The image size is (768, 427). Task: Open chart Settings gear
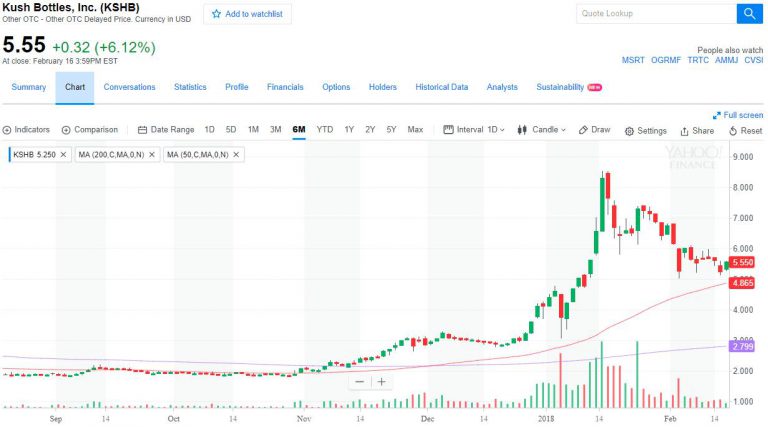pos(645,130)
